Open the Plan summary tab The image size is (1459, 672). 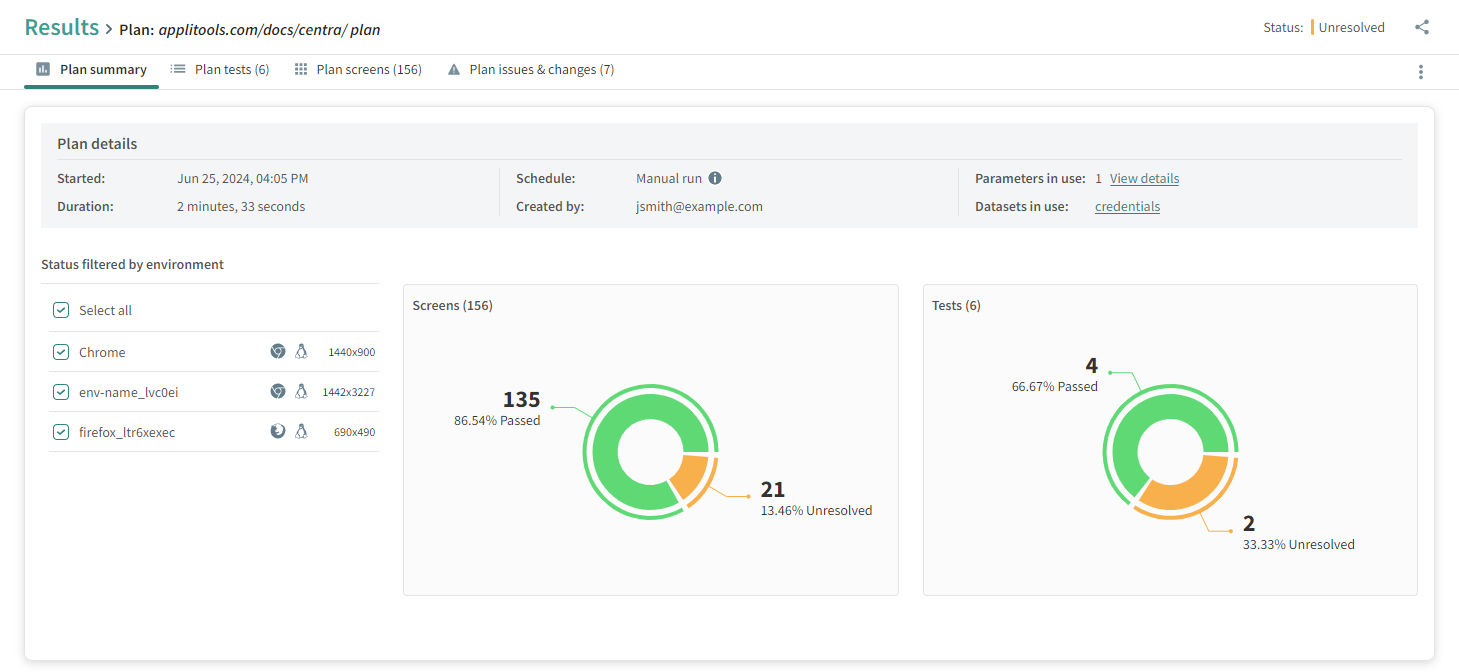tap(92, 70)
